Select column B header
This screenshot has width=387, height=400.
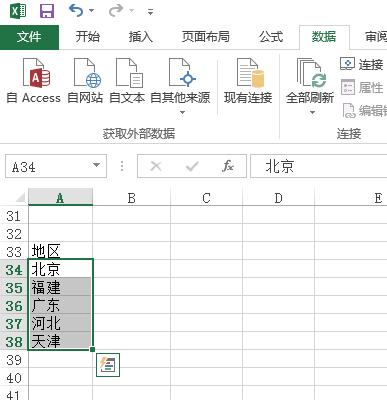coord(132,198)
